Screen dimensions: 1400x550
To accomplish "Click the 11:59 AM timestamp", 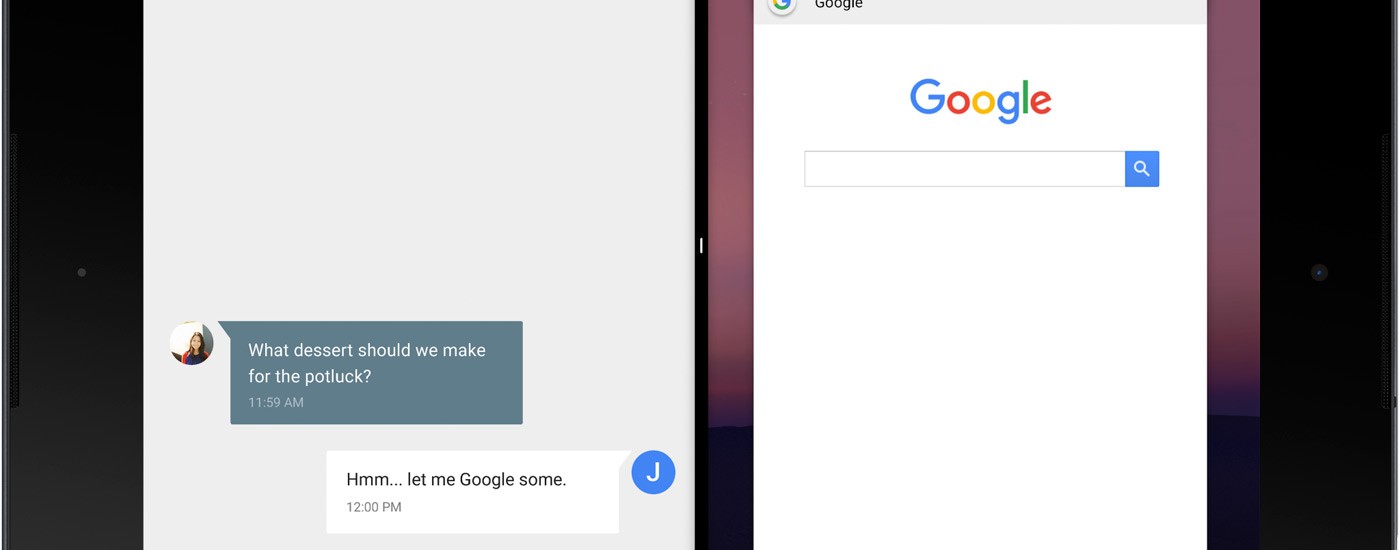I will click(x=276, y=402).
